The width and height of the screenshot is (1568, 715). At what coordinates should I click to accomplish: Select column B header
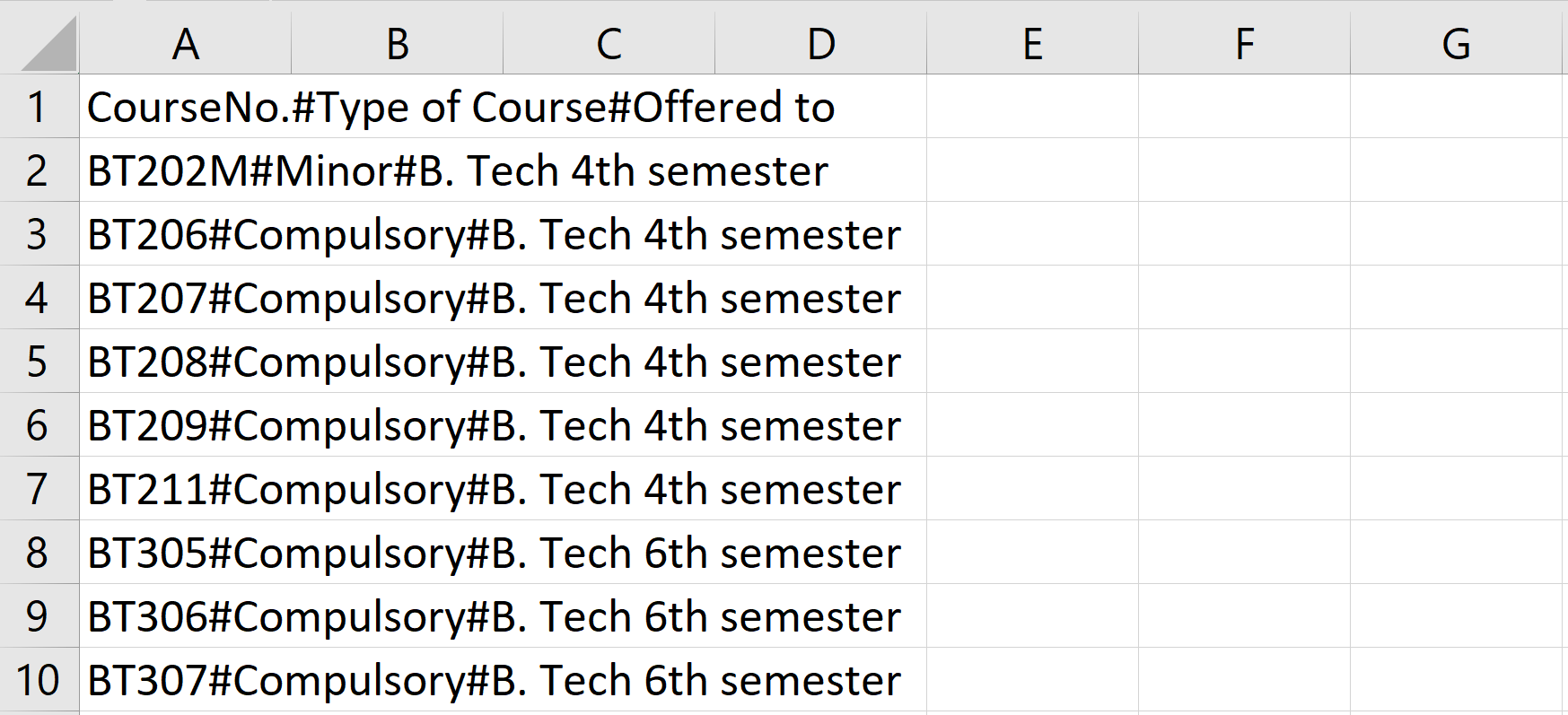click(x=396, y=41)
